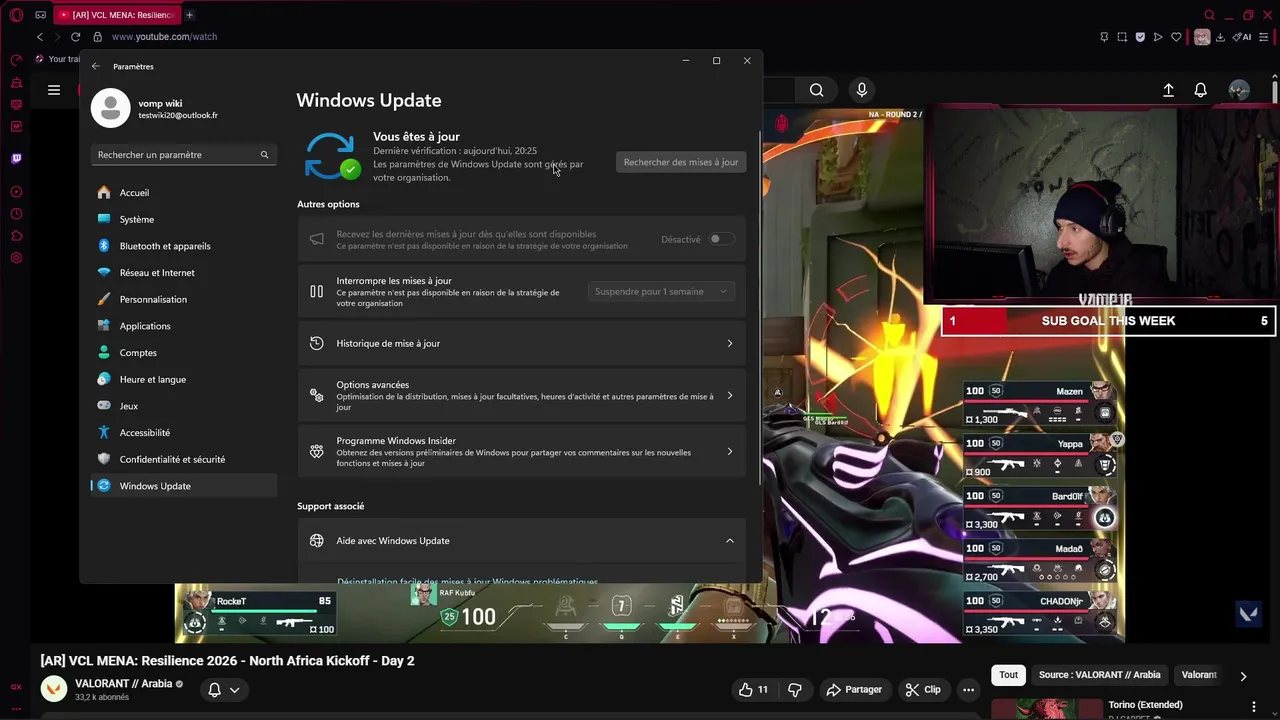
Task: Click the GX Corner gamepad icon
Action: click(x=41, y=15)
